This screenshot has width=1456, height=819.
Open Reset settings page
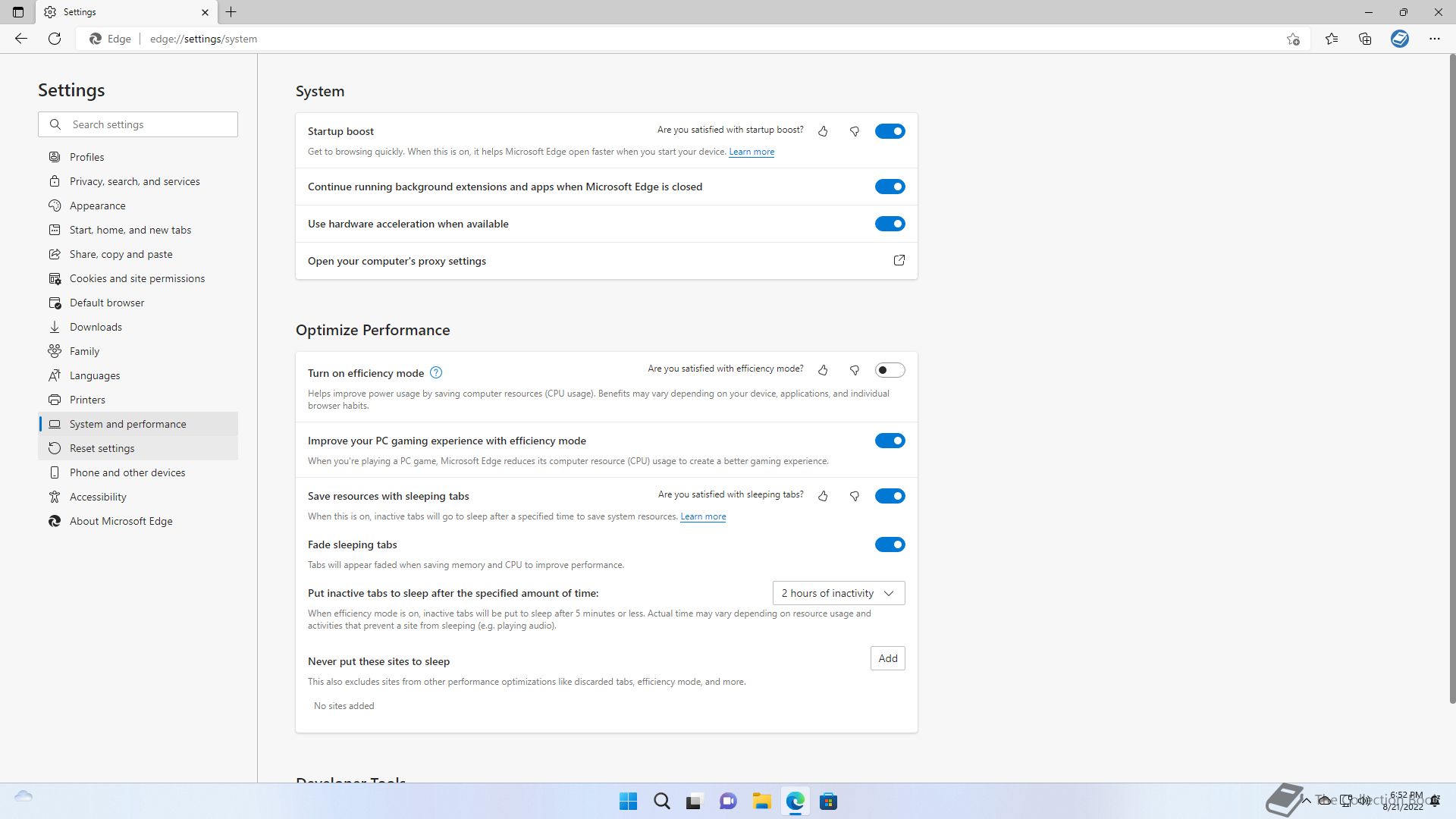coord(138,448)
